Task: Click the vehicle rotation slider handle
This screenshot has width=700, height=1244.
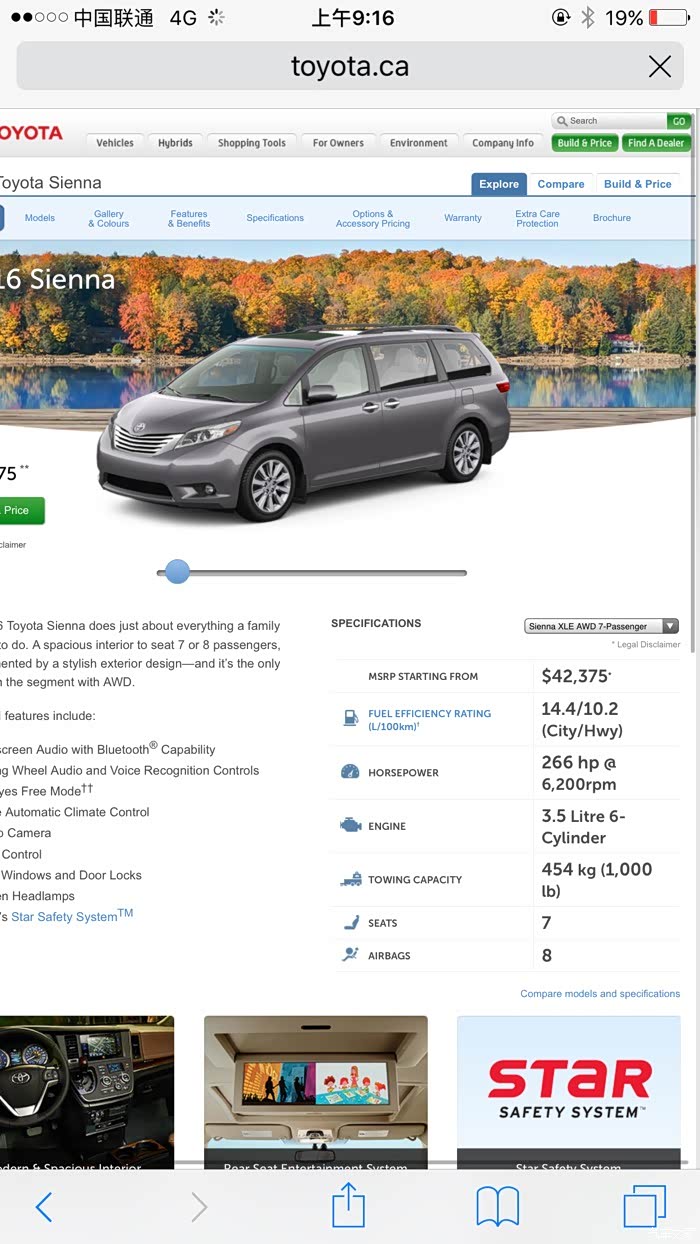Action: click(177, 571)
